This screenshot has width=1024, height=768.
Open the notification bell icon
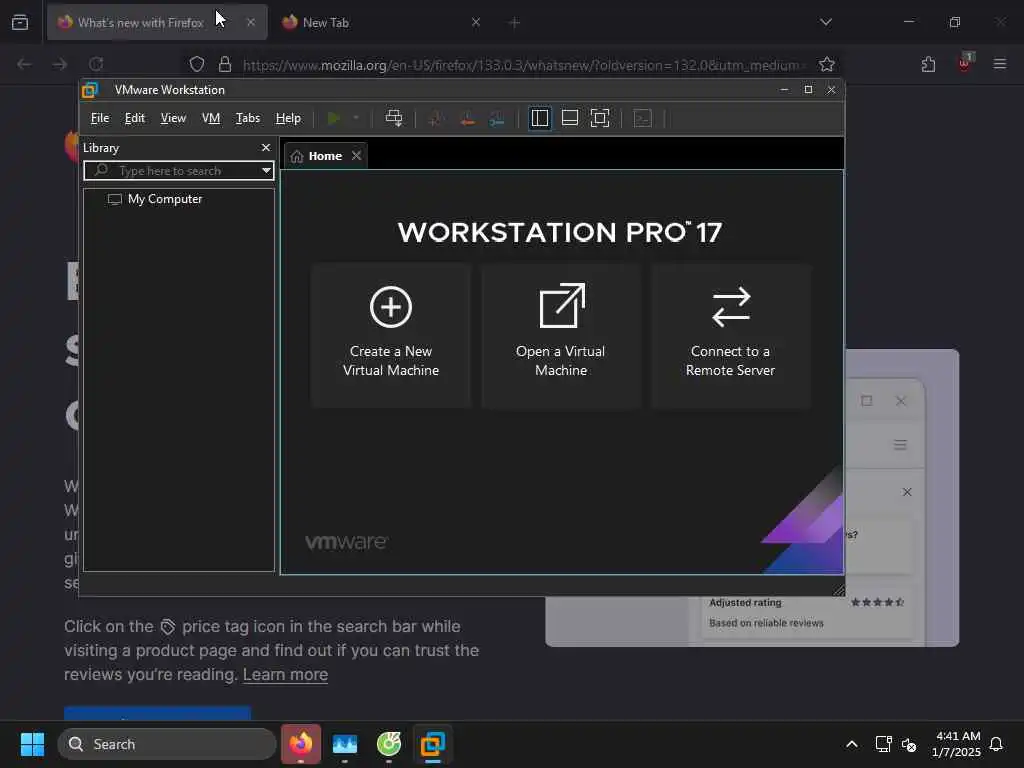[x=997, y=744]
